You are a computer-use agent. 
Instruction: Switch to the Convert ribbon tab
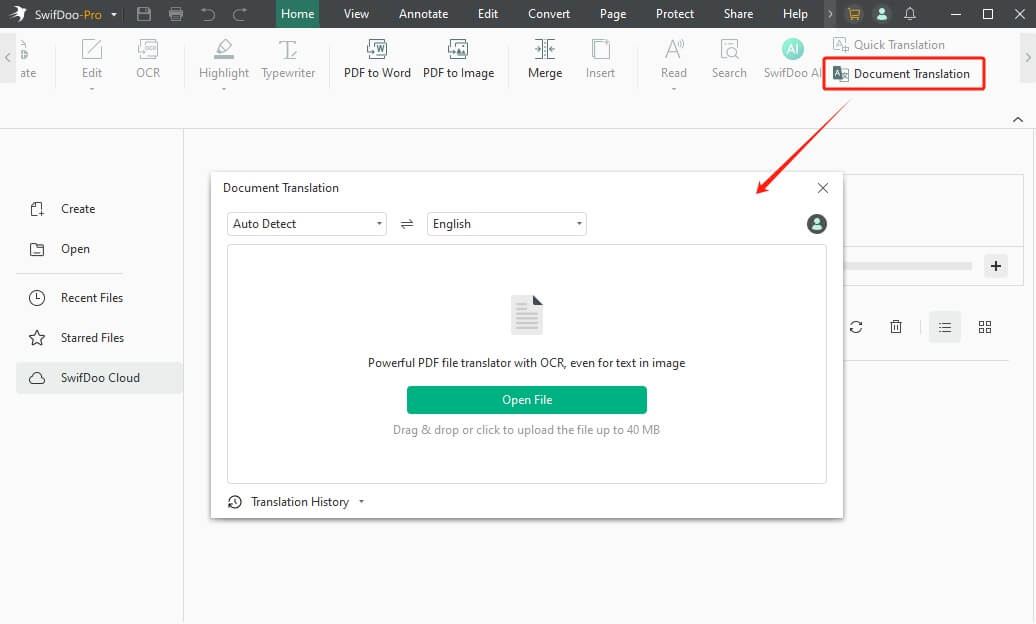[x=548, y=14]
